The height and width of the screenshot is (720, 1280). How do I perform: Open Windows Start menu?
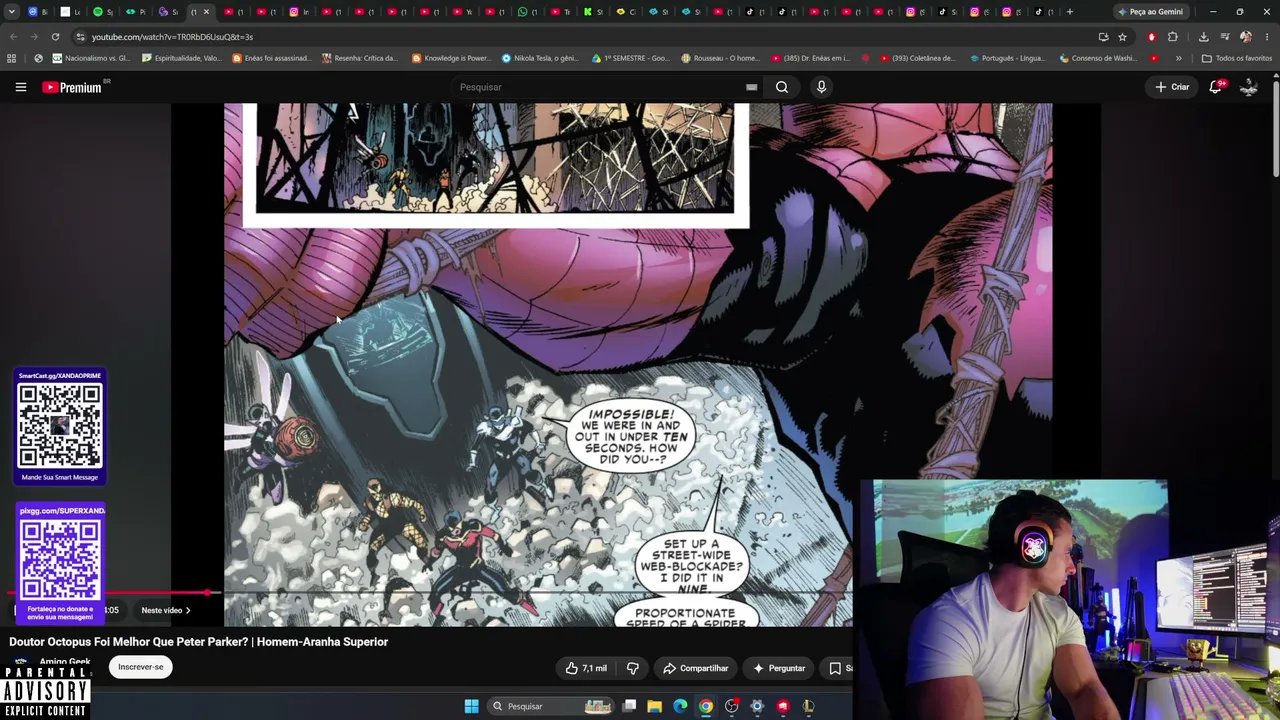point(471,706)
